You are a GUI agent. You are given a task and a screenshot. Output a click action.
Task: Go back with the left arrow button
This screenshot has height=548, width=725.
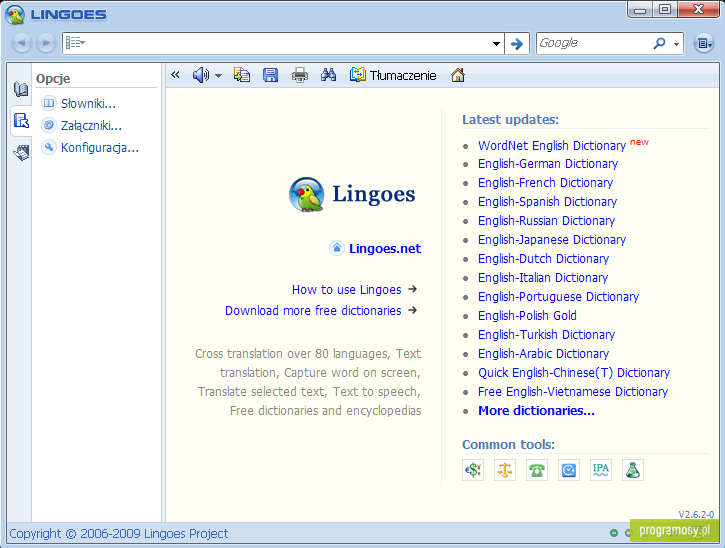[x=22, y=43]
